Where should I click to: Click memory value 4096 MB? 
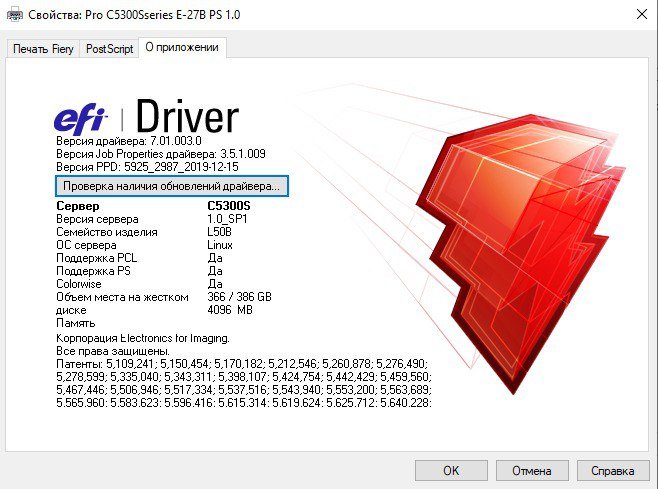pos(230,310)
